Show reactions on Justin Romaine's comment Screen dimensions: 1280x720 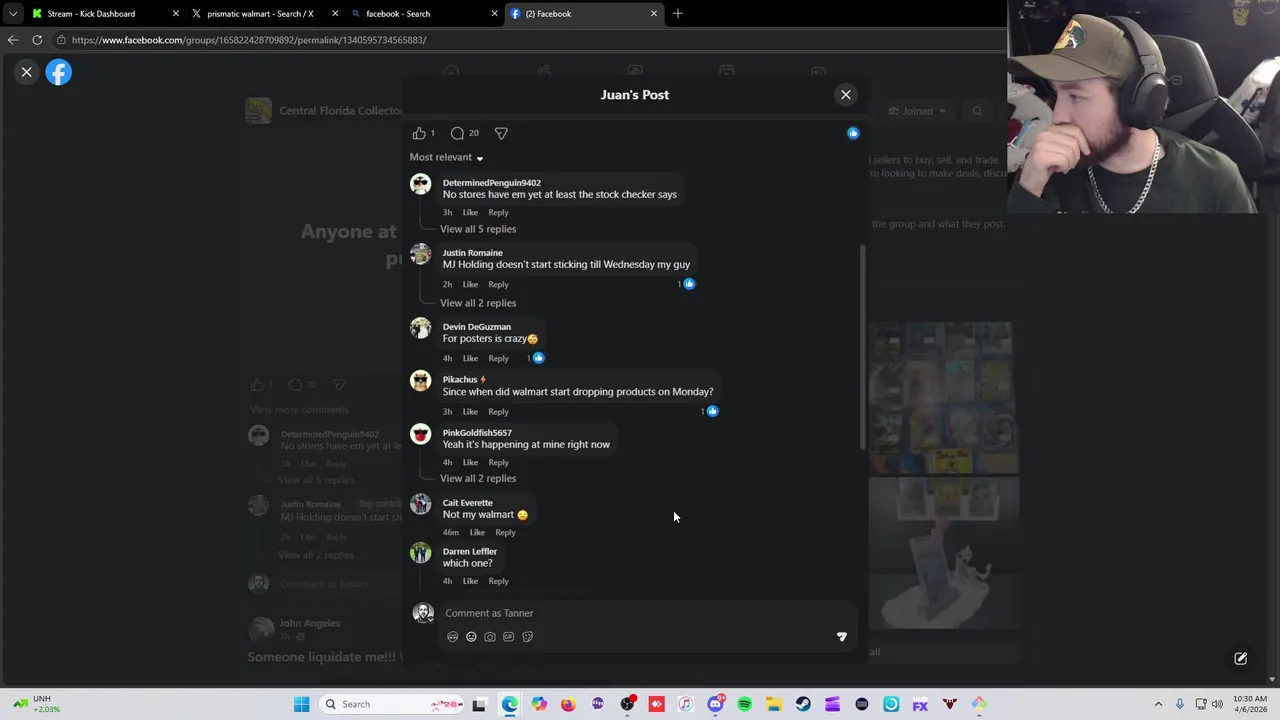point(686,284)
